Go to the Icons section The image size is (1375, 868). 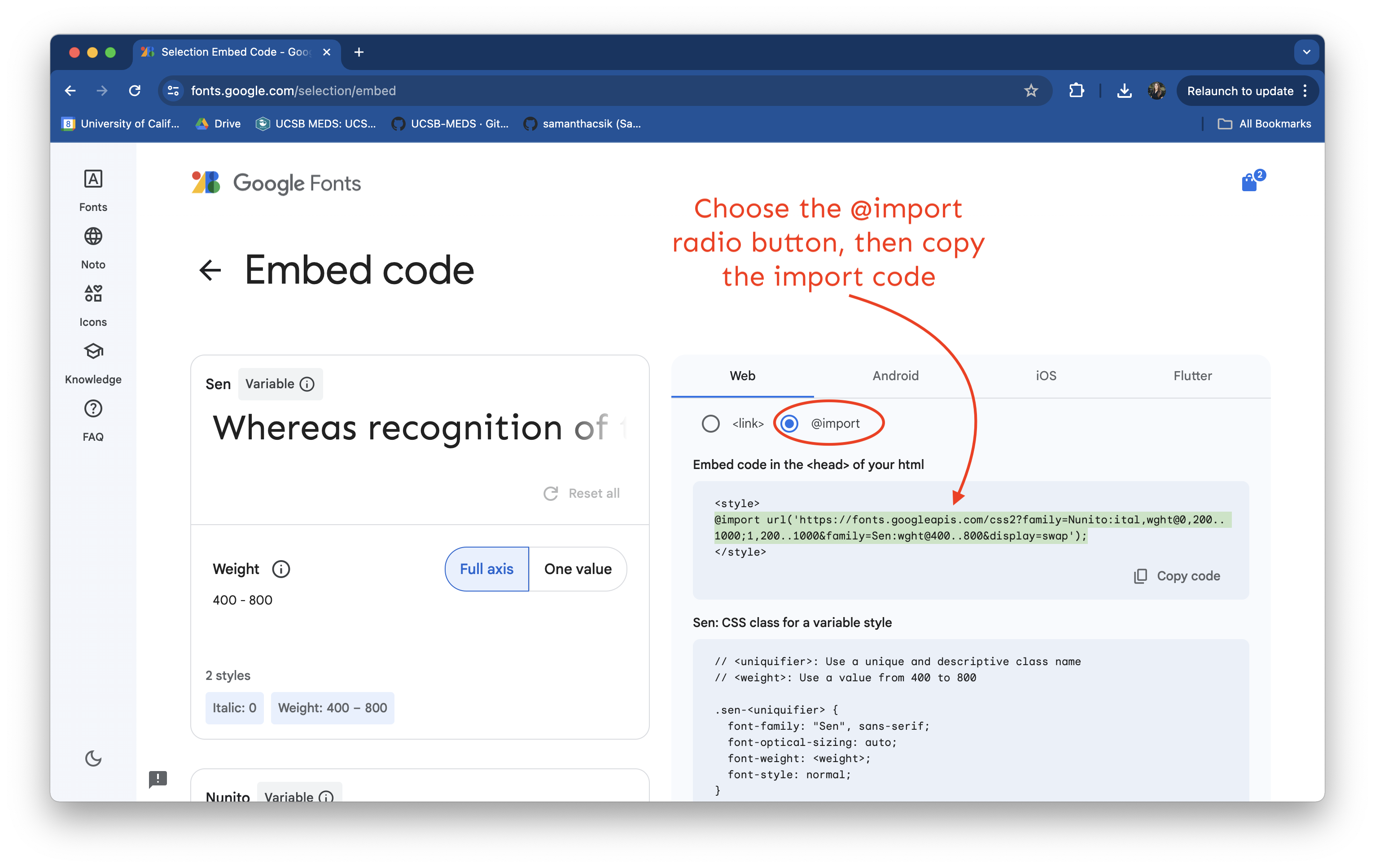click(x=93, y=305)
